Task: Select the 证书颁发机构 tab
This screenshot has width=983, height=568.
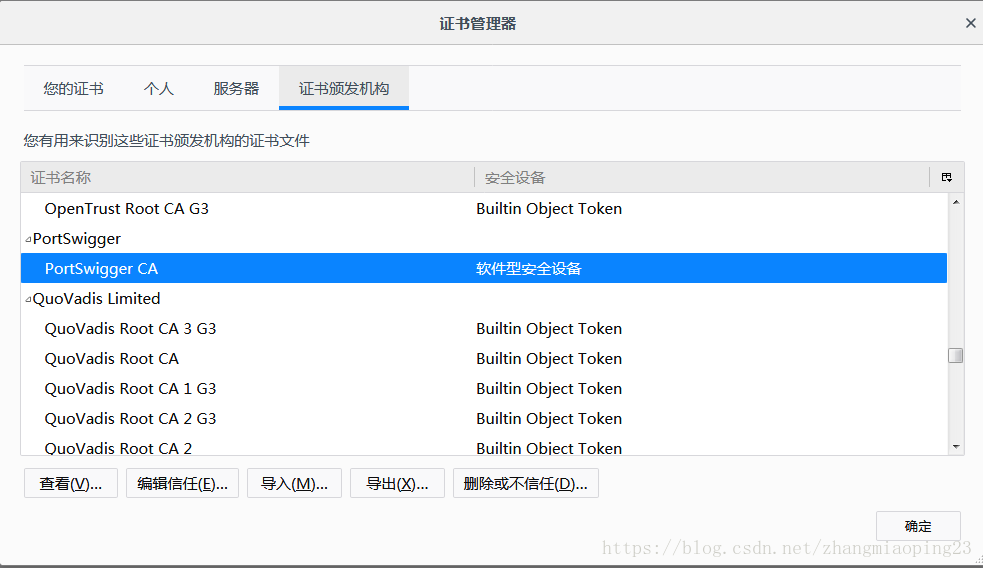Action: tap(344, 88)
